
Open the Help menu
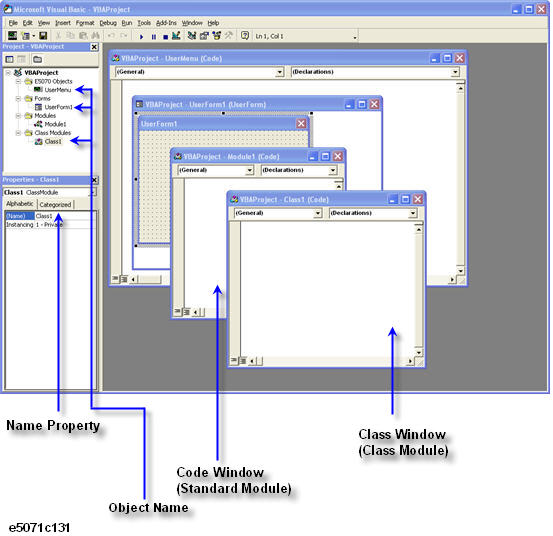[x=213, y=23]
